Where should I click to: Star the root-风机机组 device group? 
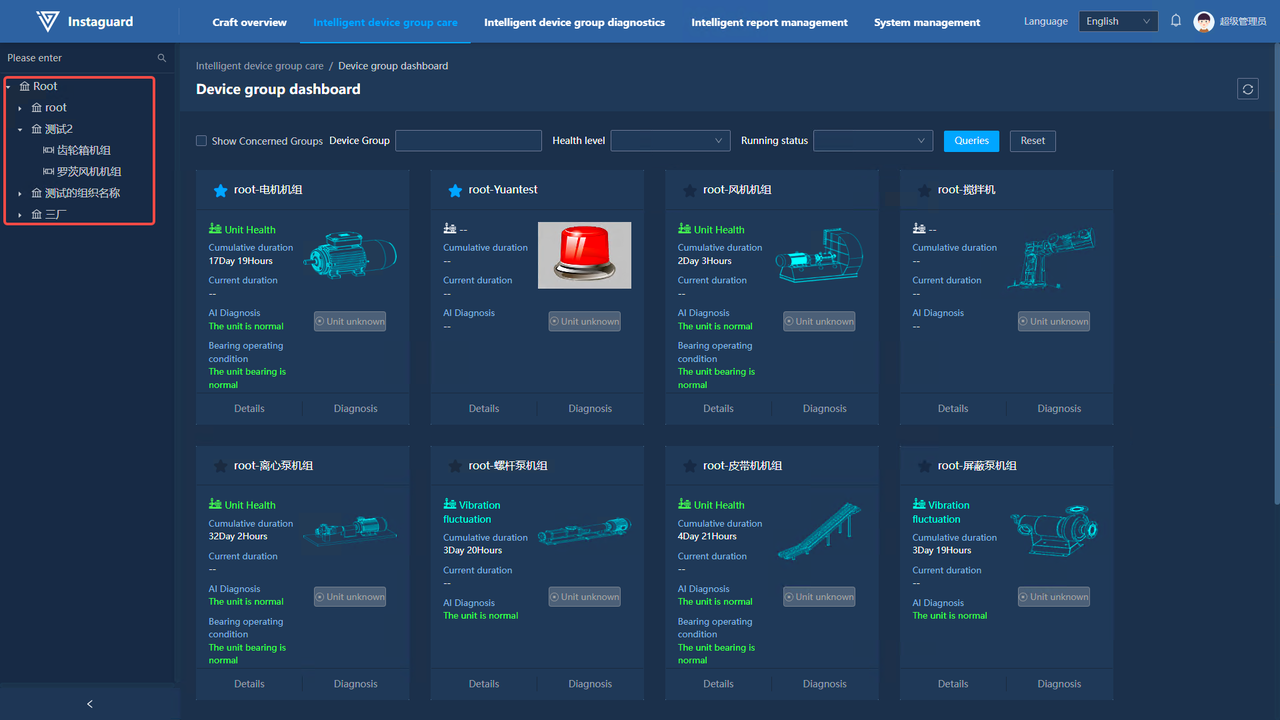pyautogui.click(x=689, y=190)
